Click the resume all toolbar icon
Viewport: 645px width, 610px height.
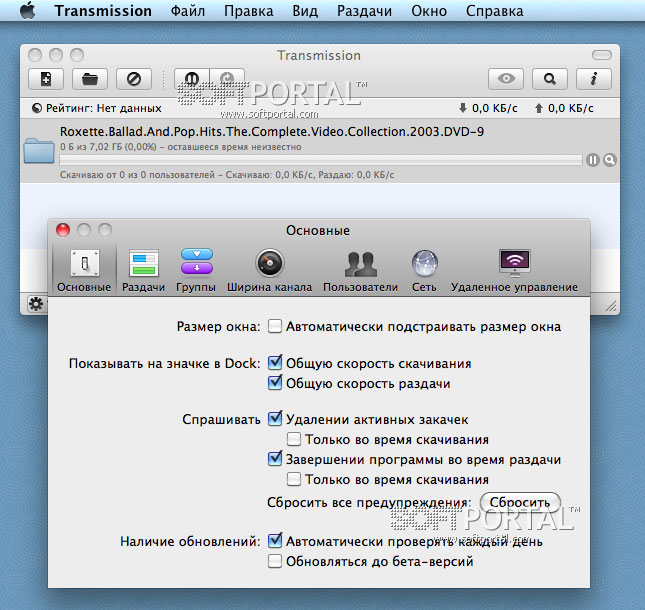[x=227, y=79]
